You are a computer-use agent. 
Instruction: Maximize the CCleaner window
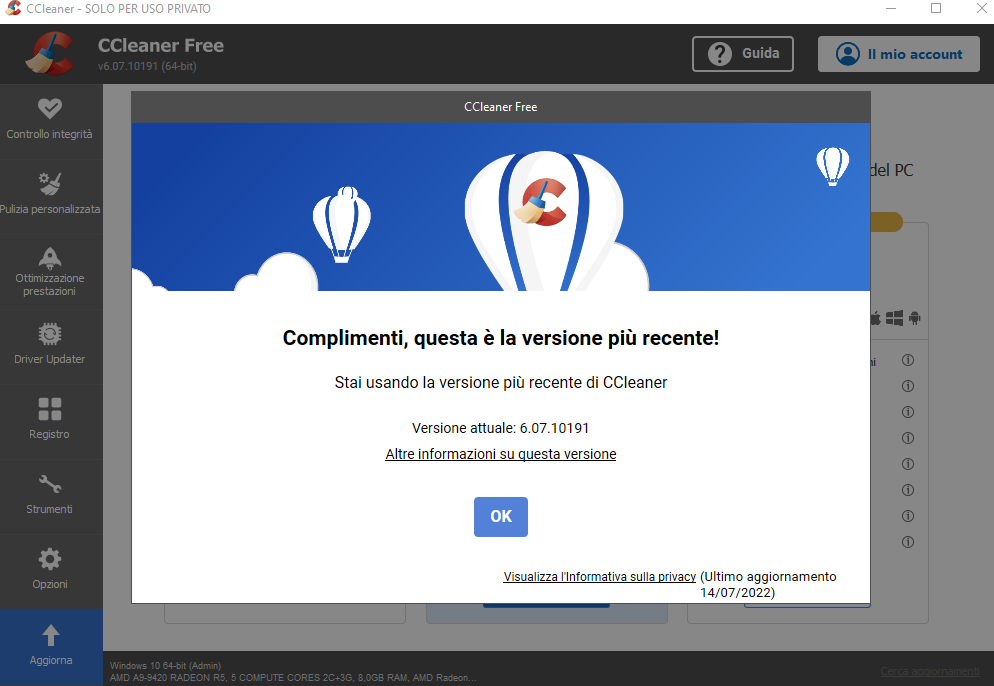point(936,8)
